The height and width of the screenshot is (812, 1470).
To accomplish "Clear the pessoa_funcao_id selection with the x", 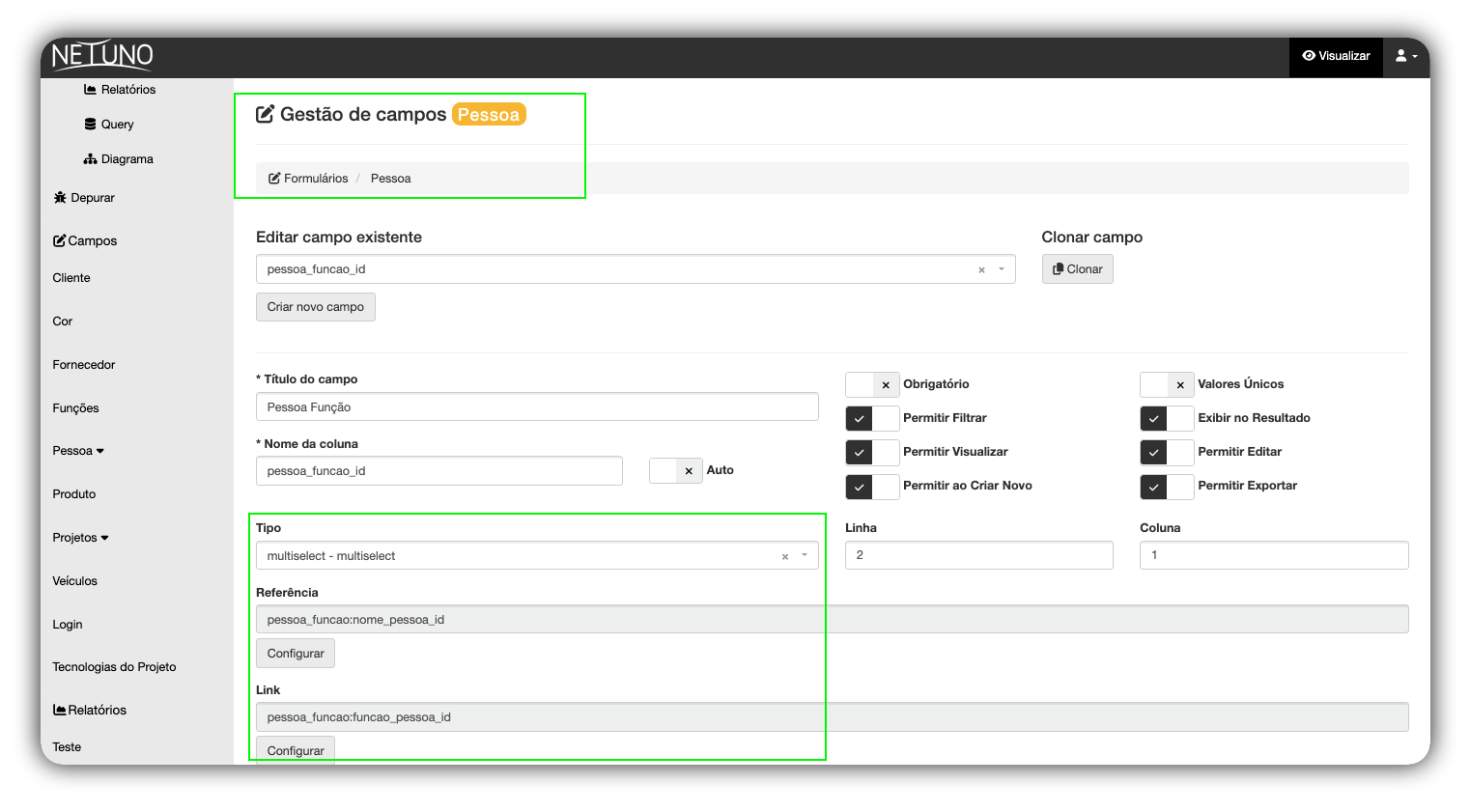I will click(x=982, y=268).
